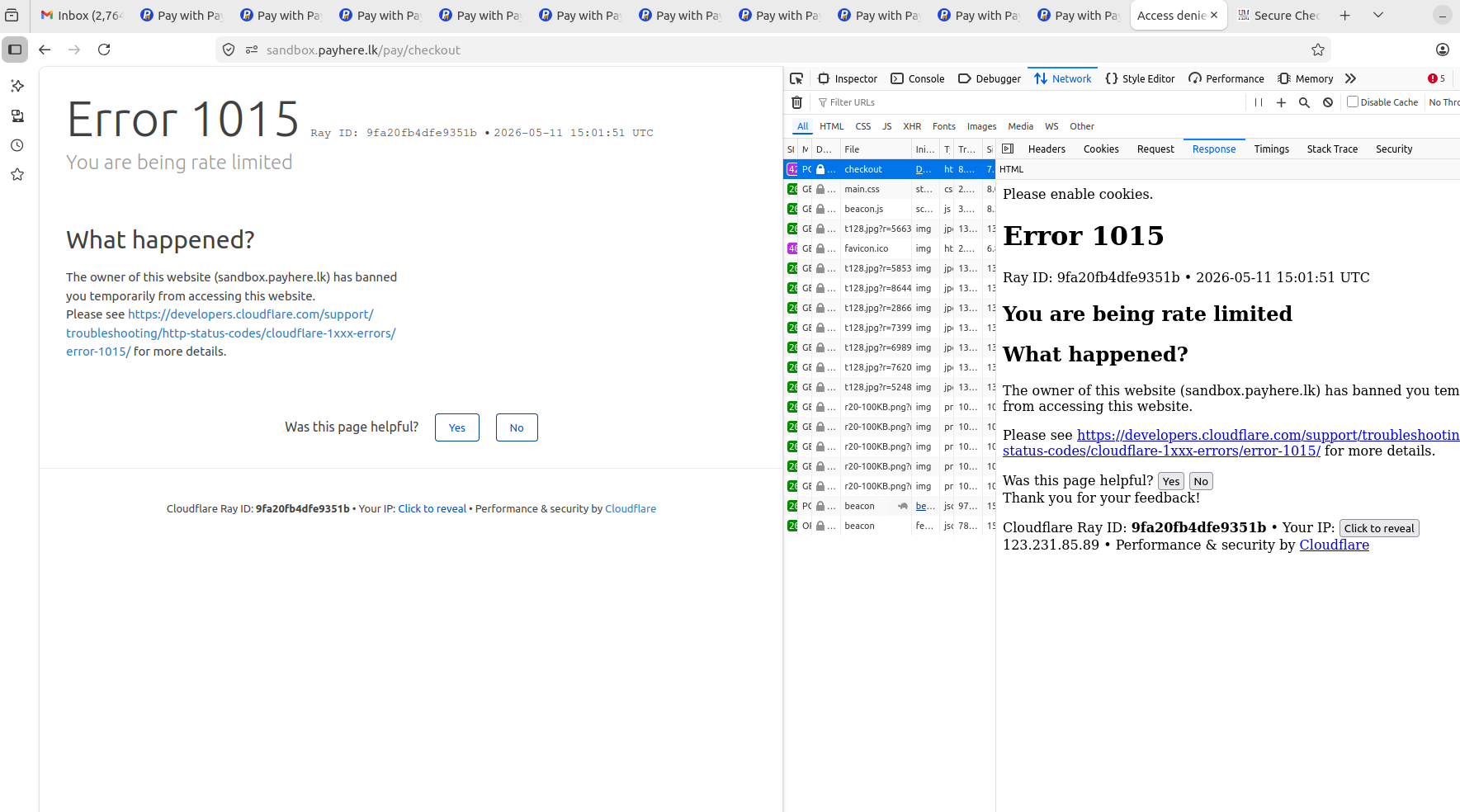Image resolution: width=1460 pixels, height=812 pixels.
Task: Filter requests by WS
Action: point(1051,126)
